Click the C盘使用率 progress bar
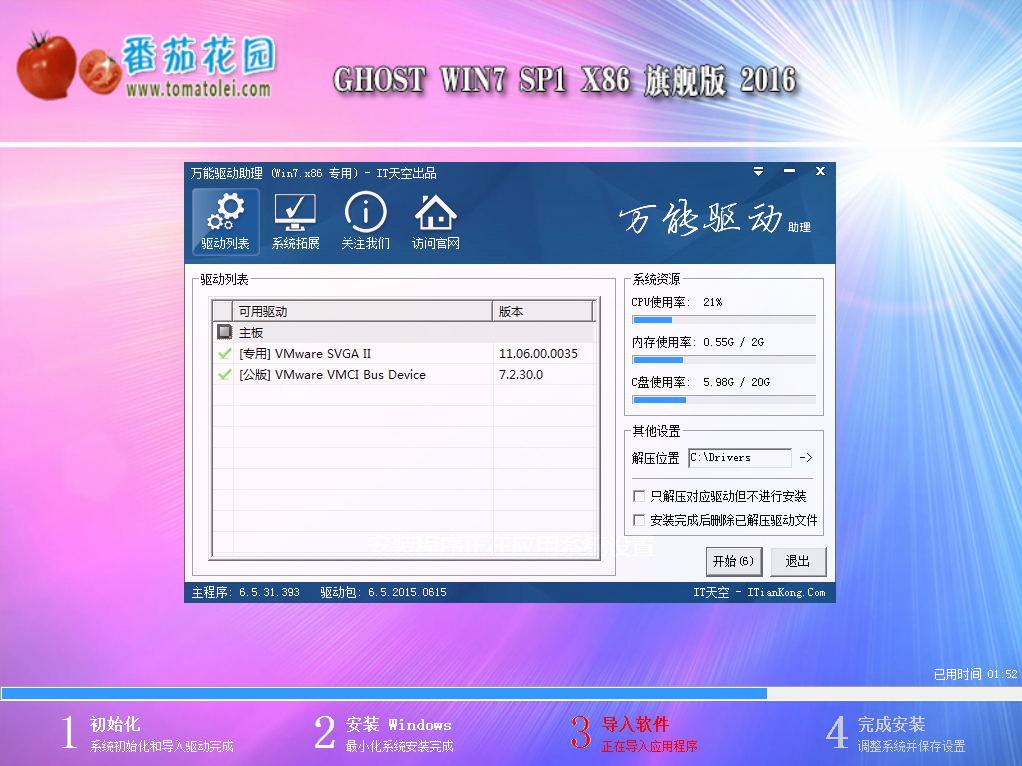 tap(724, 400)
